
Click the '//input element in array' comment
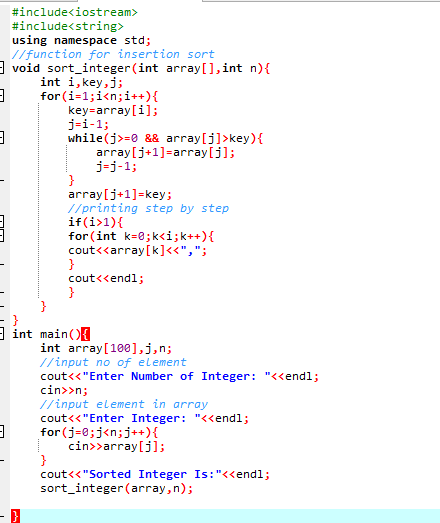coord(124,405)
